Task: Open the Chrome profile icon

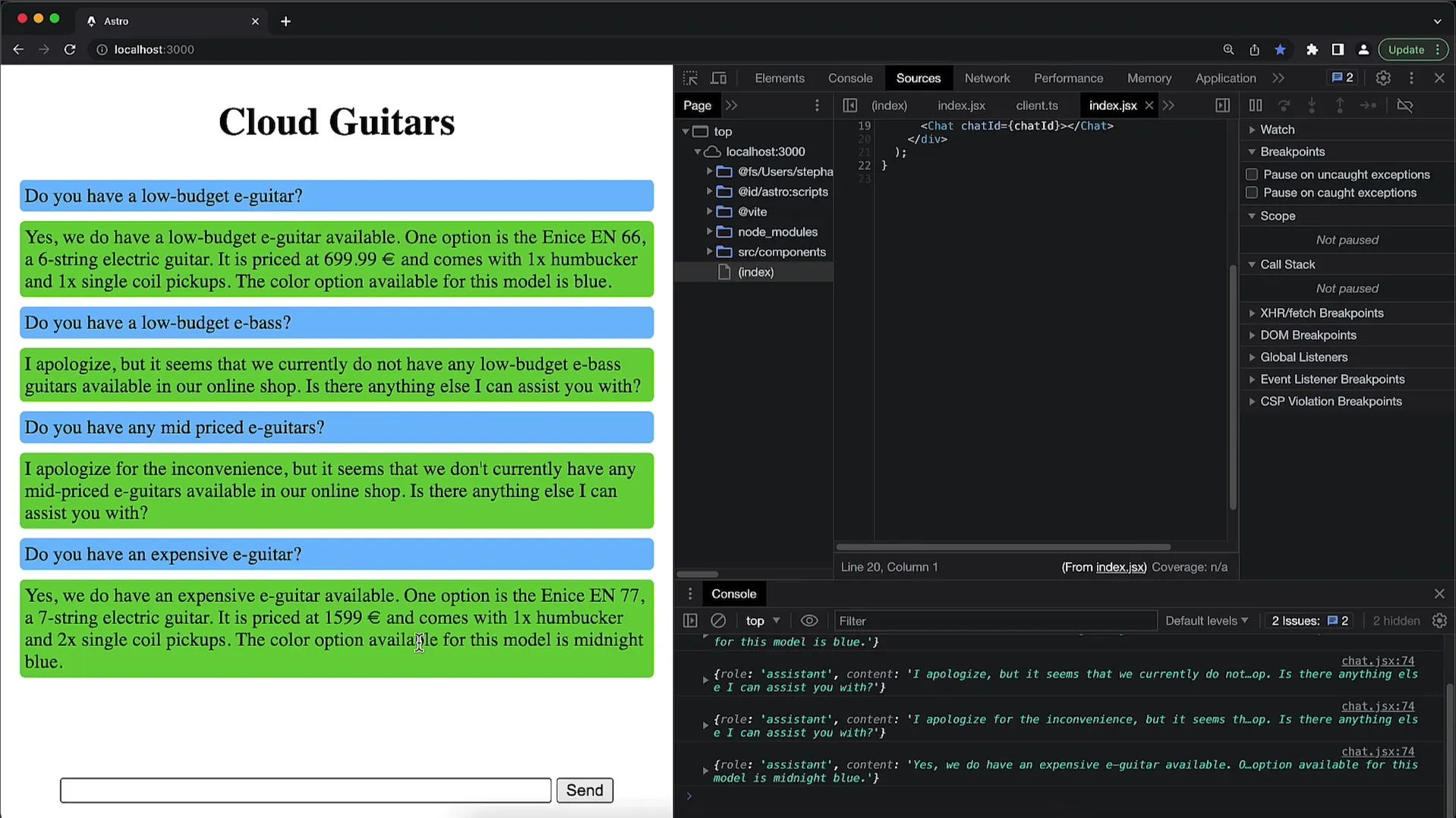Action: (1363, 49)
